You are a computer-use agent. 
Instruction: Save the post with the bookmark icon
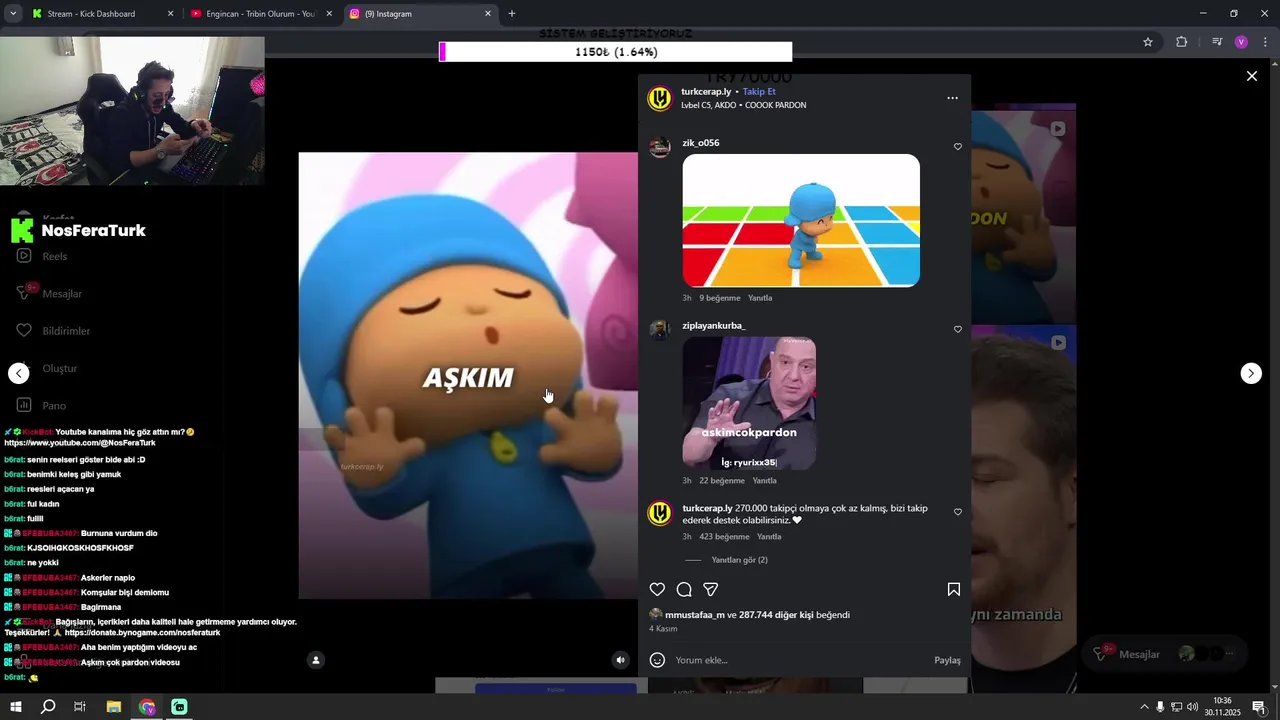(x=954, y=590)
